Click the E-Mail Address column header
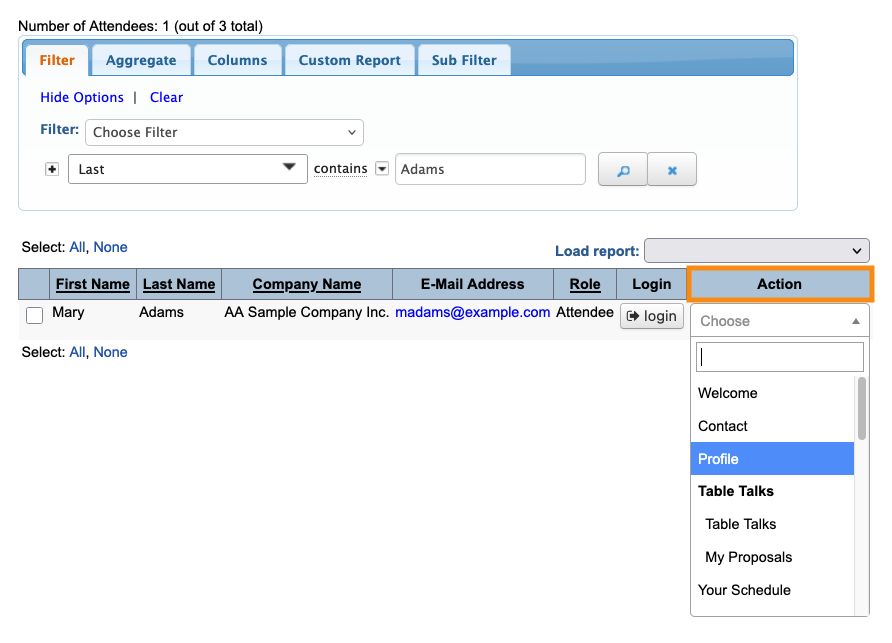The height and width of the screenshot is (643, 892). (x=472, y=284)
